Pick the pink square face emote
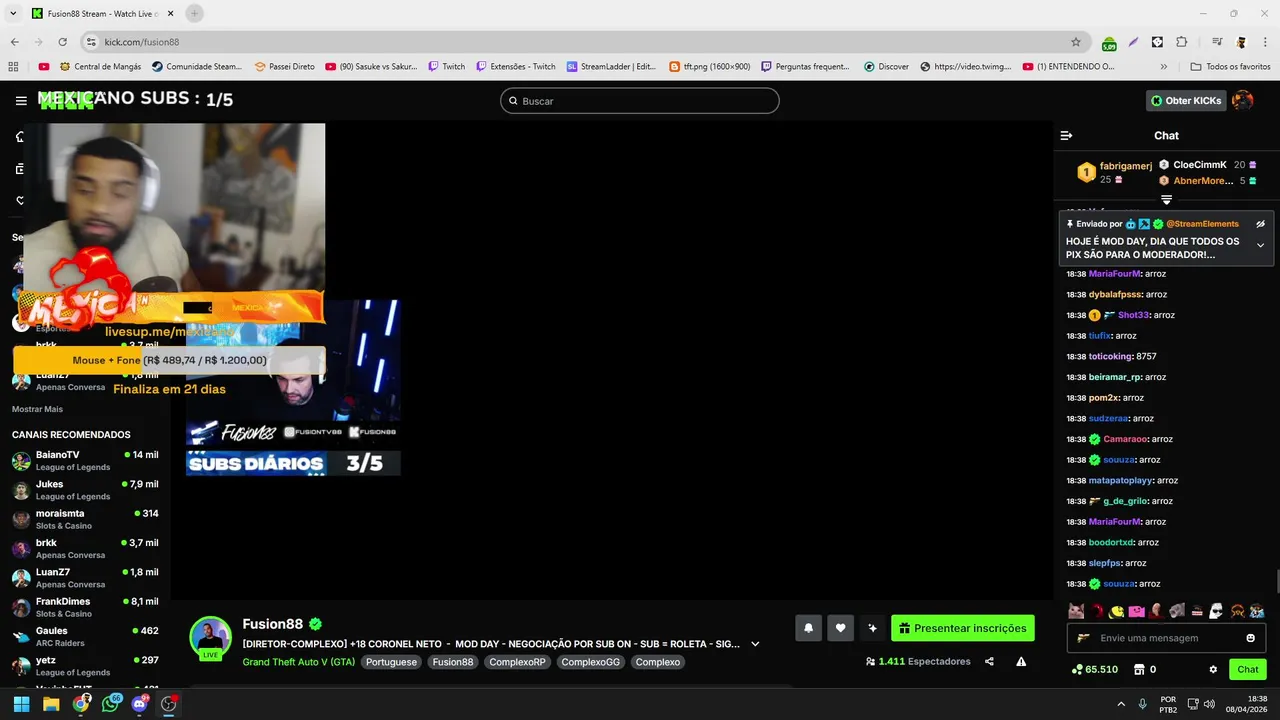 [x=1136, y=611]
